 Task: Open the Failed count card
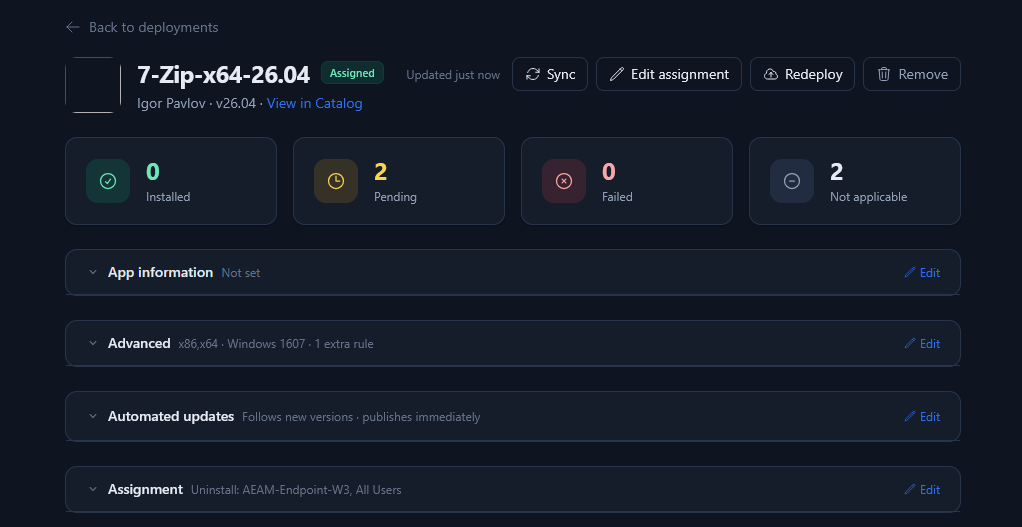pyautogui.click(x=627, y=181)
